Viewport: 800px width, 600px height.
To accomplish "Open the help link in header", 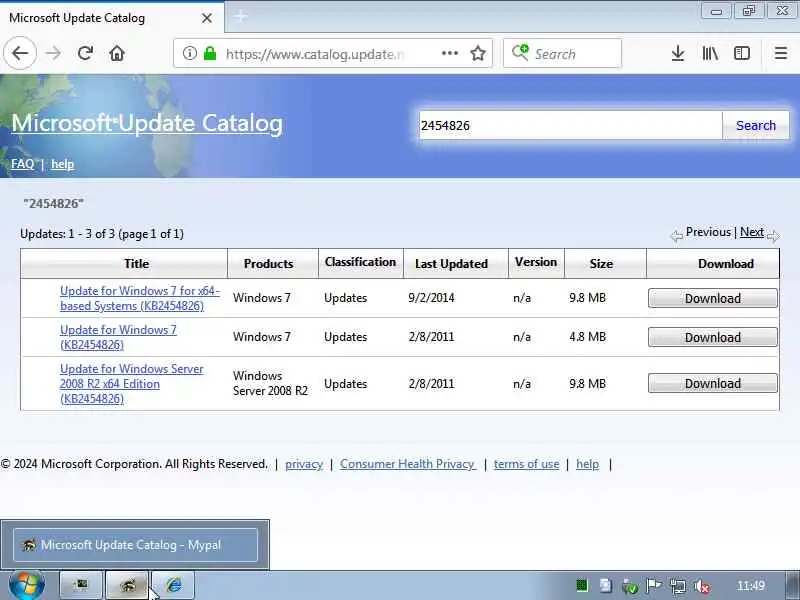I will [x=62, y=164].
